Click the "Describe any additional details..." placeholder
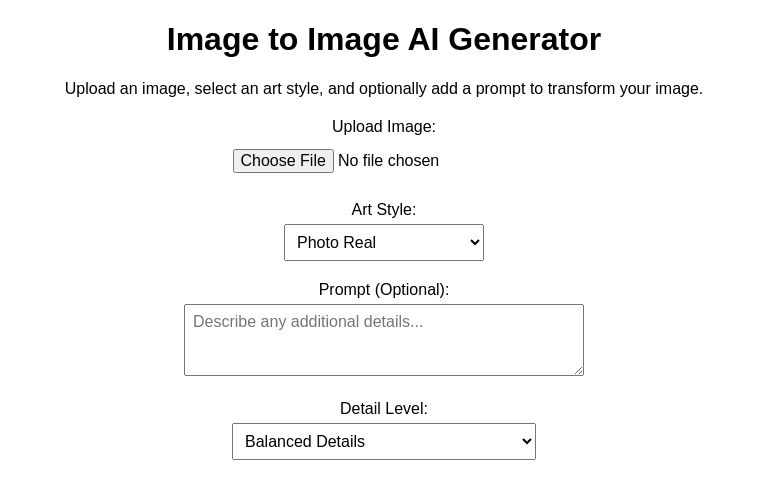 click(308, 322)
